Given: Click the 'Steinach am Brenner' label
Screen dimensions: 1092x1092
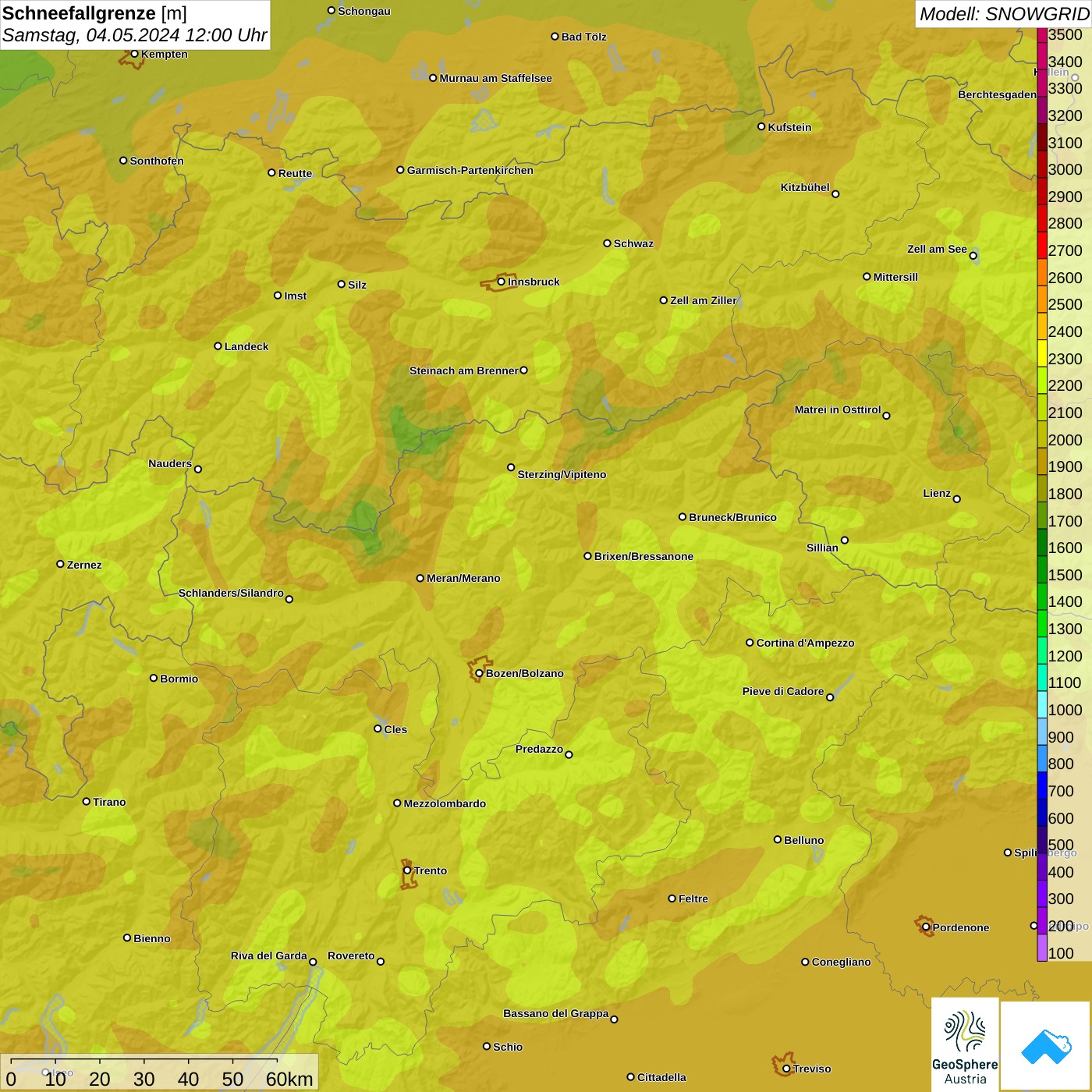Looking at the screenshot, I should pyautogui.click(x=463, y=370).
